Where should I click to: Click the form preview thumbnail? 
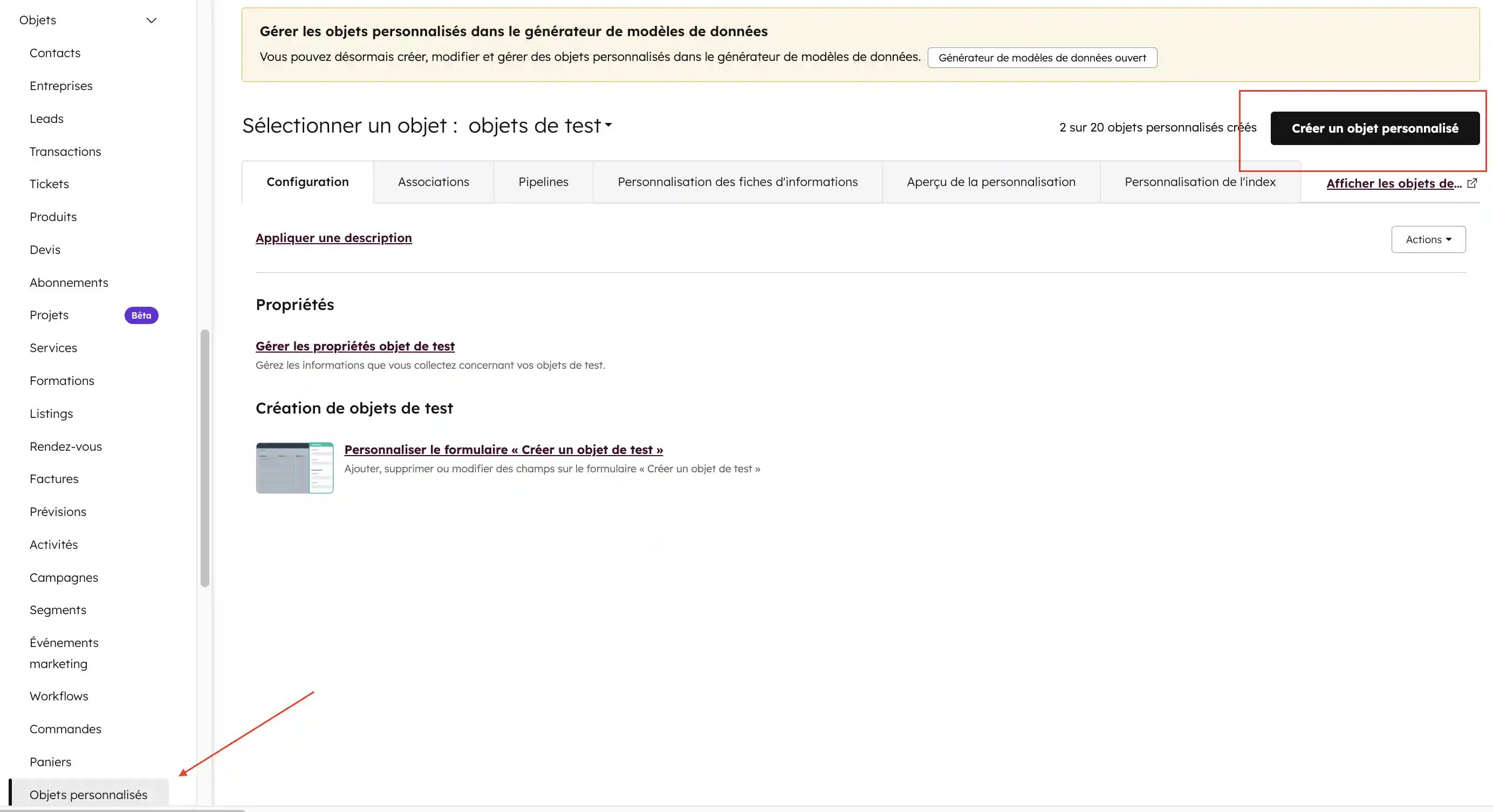pyautogui.click(x=295, y=467)
